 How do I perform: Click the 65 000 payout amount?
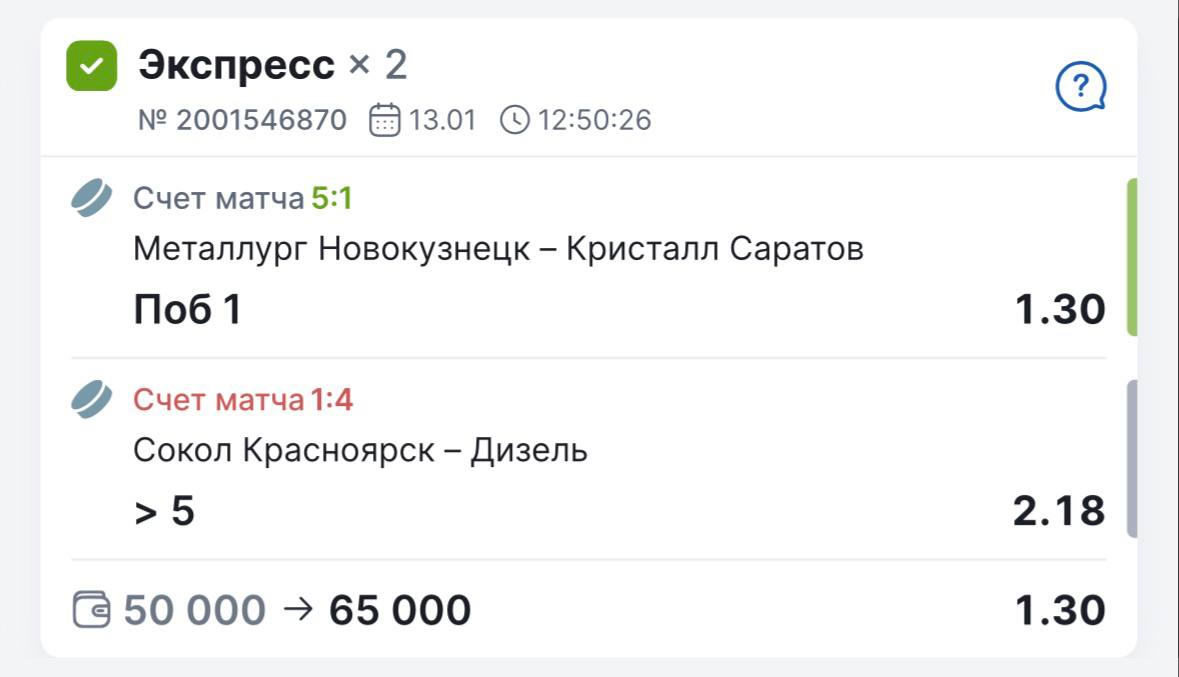click(400, 610)
